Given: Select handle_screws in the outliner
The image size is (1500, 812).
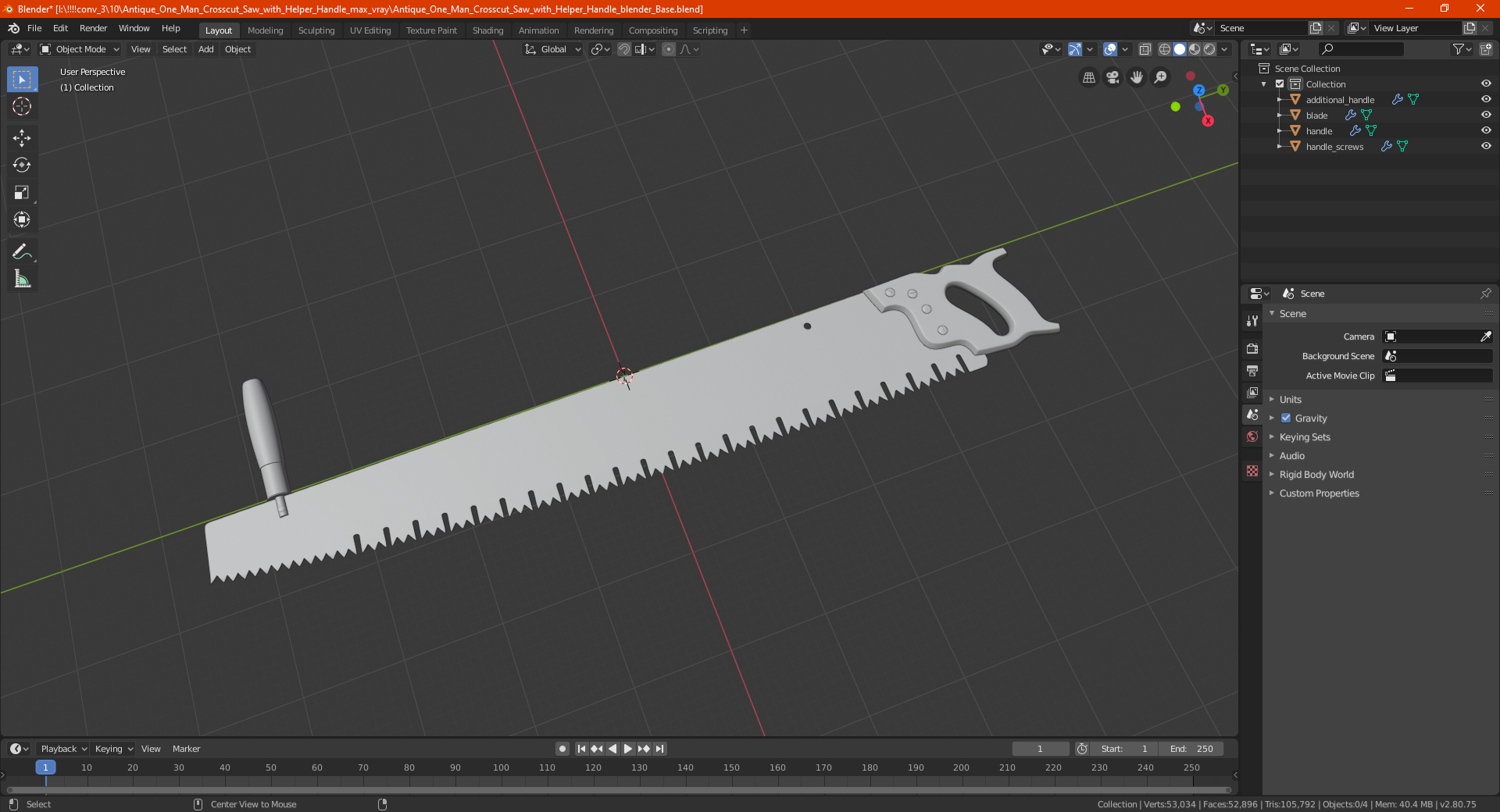Looking at the screenshot, I should [1334, 147].
